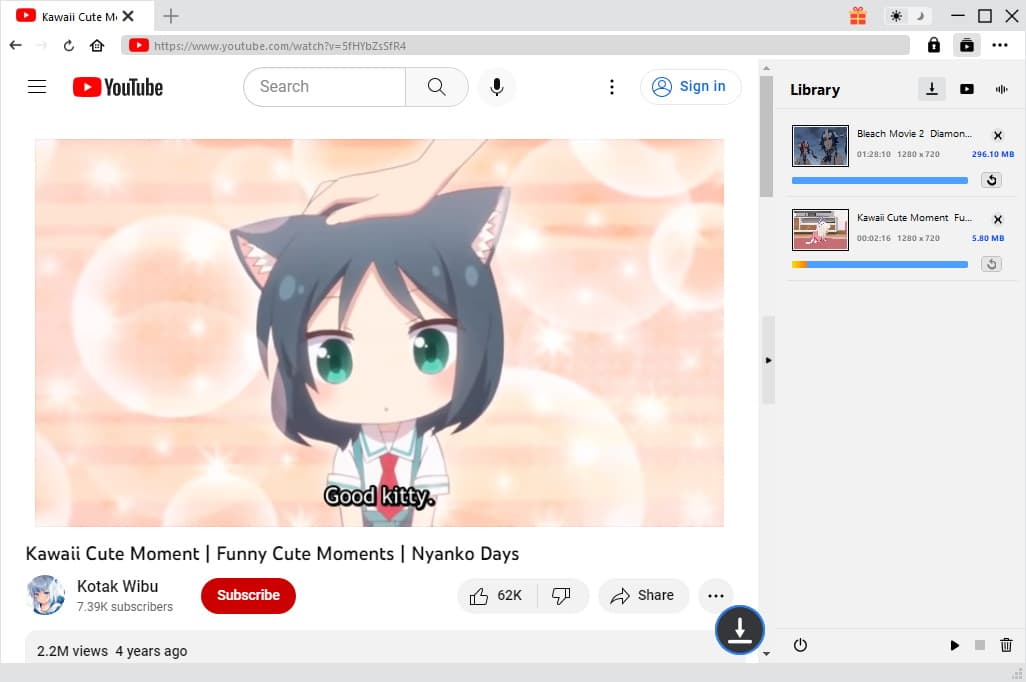Collapse the Library side panel arrow
The height and width of the screenshot is (682, 1026).
tap(768, 360)
